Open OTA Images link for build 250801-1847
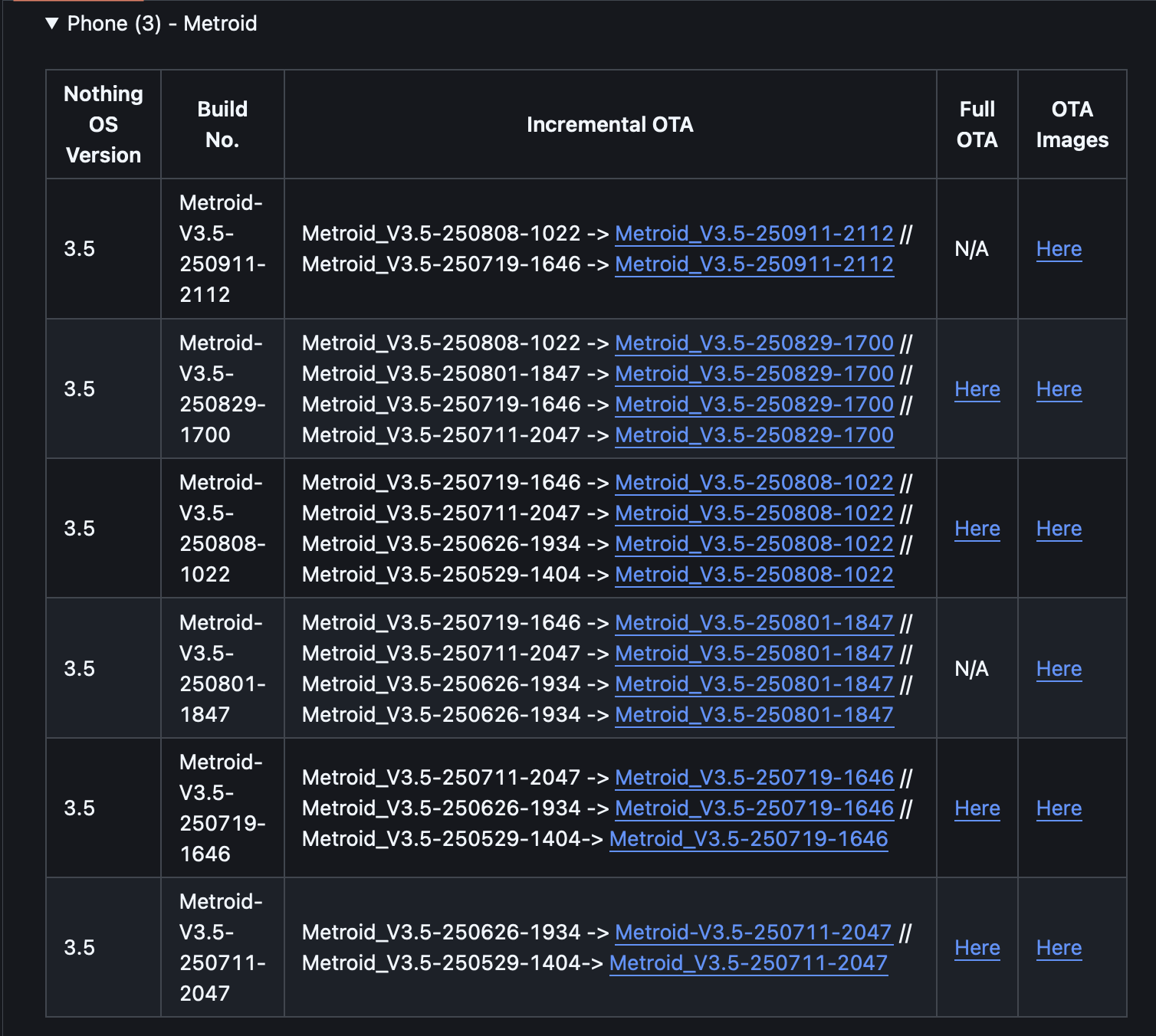This screenshot has height=1036, width=1156. (1059, 669)
